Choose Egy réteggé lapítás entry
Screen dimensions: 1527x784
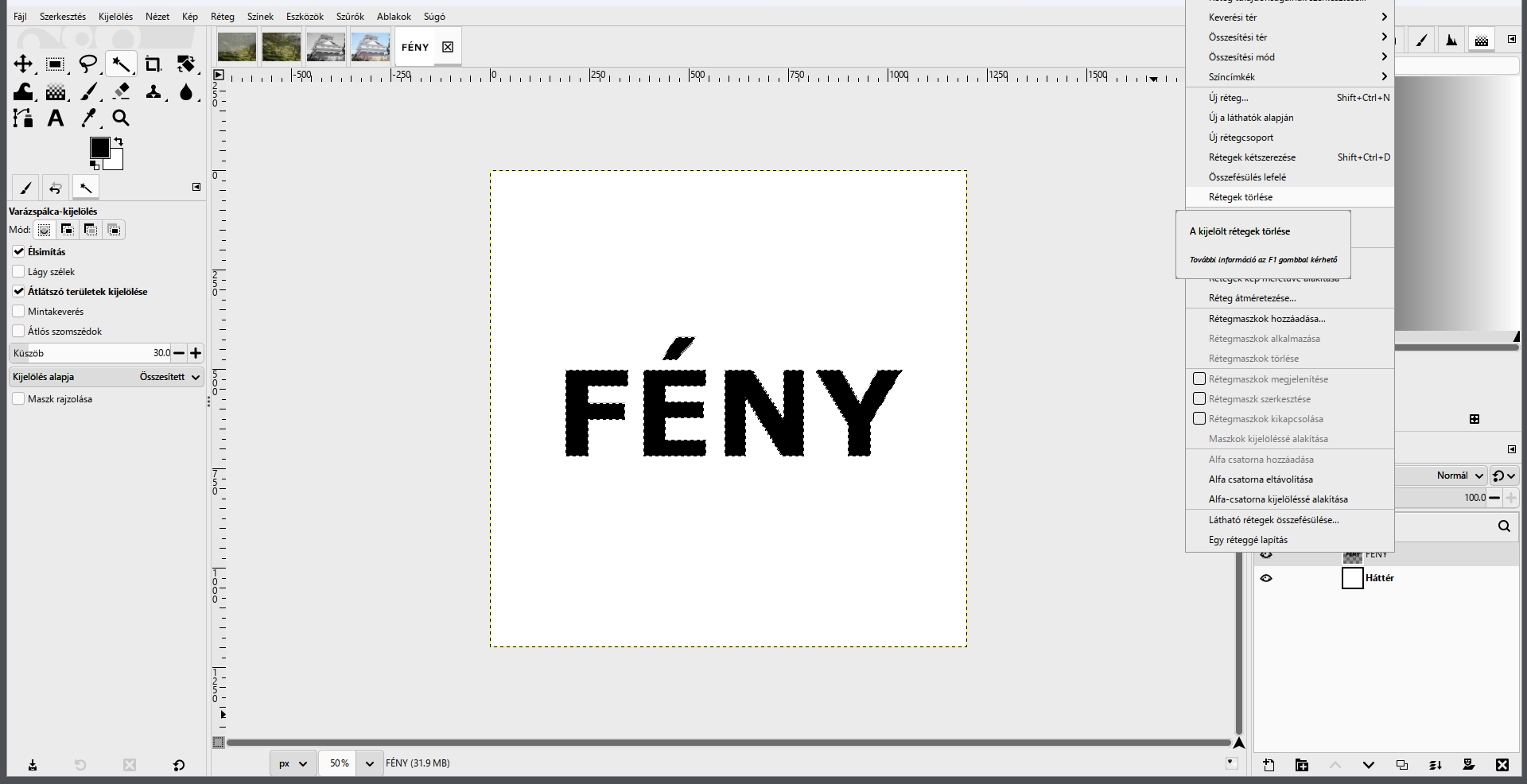[1289, 539]
